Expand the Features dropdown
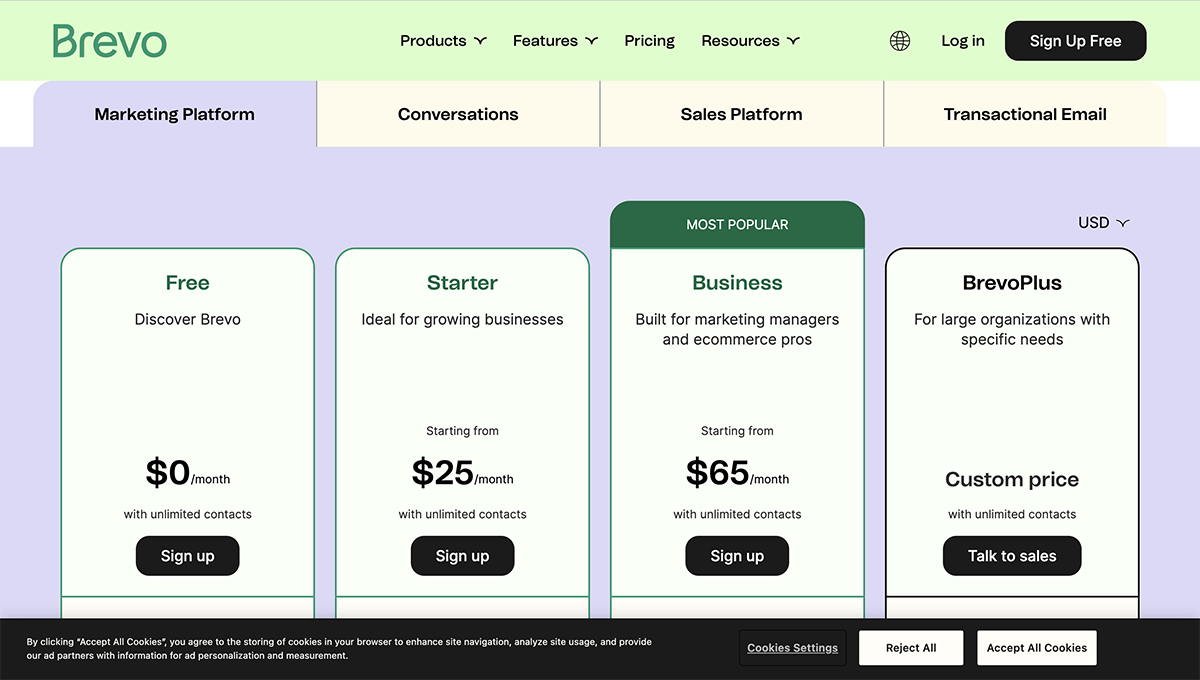The width and height of the screenshot is (1200, 680). click(554, 40)
